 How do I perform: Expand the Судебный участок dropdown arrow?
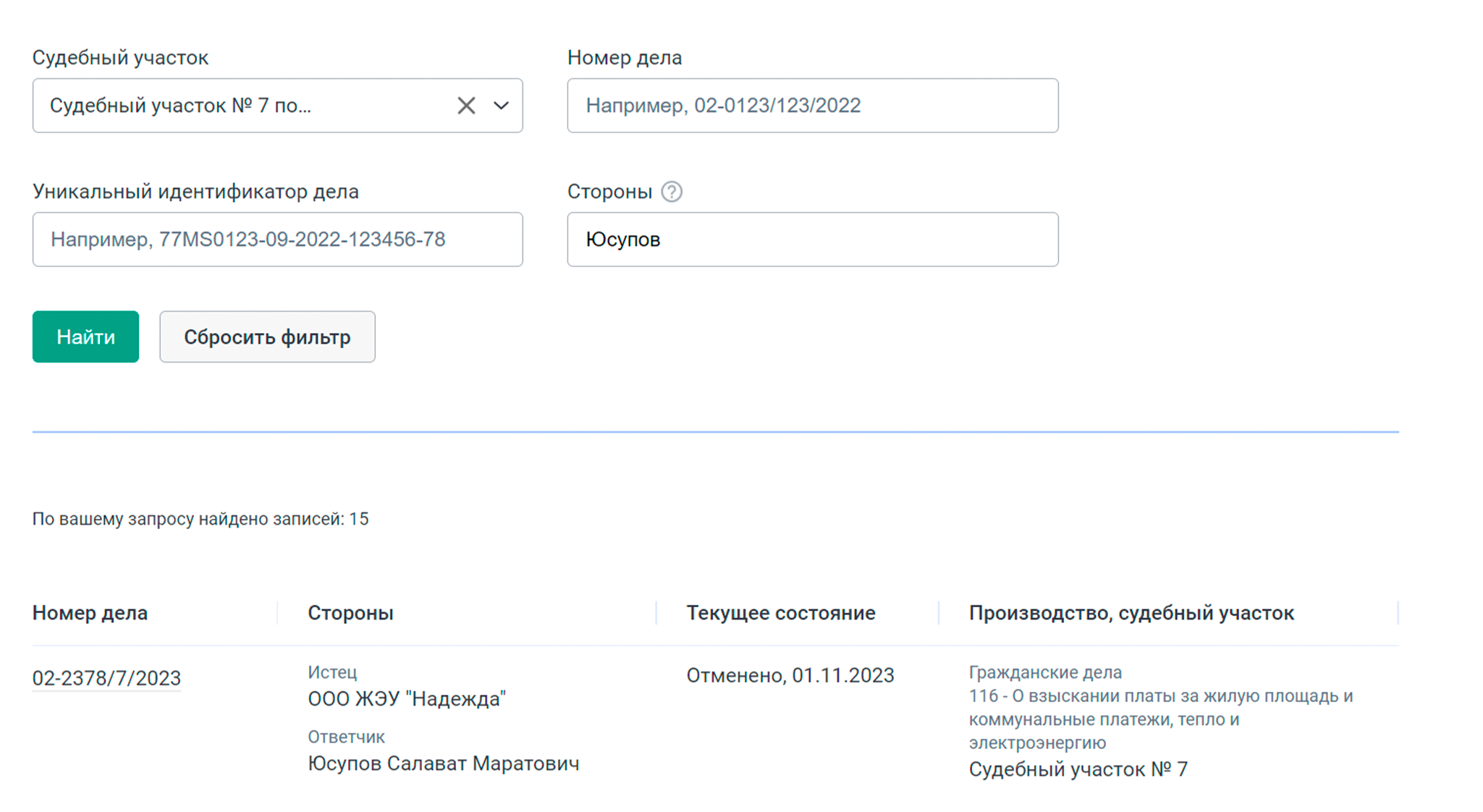point(501,106)
